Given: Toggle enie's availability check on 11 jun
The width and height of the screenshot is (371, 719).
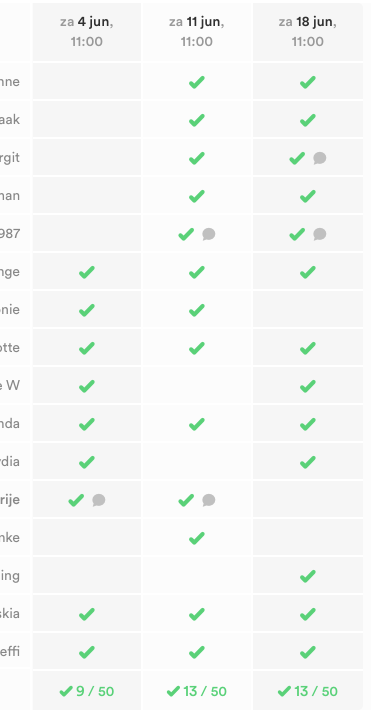Looking at the screenshot, I should [x=197, y=310].
